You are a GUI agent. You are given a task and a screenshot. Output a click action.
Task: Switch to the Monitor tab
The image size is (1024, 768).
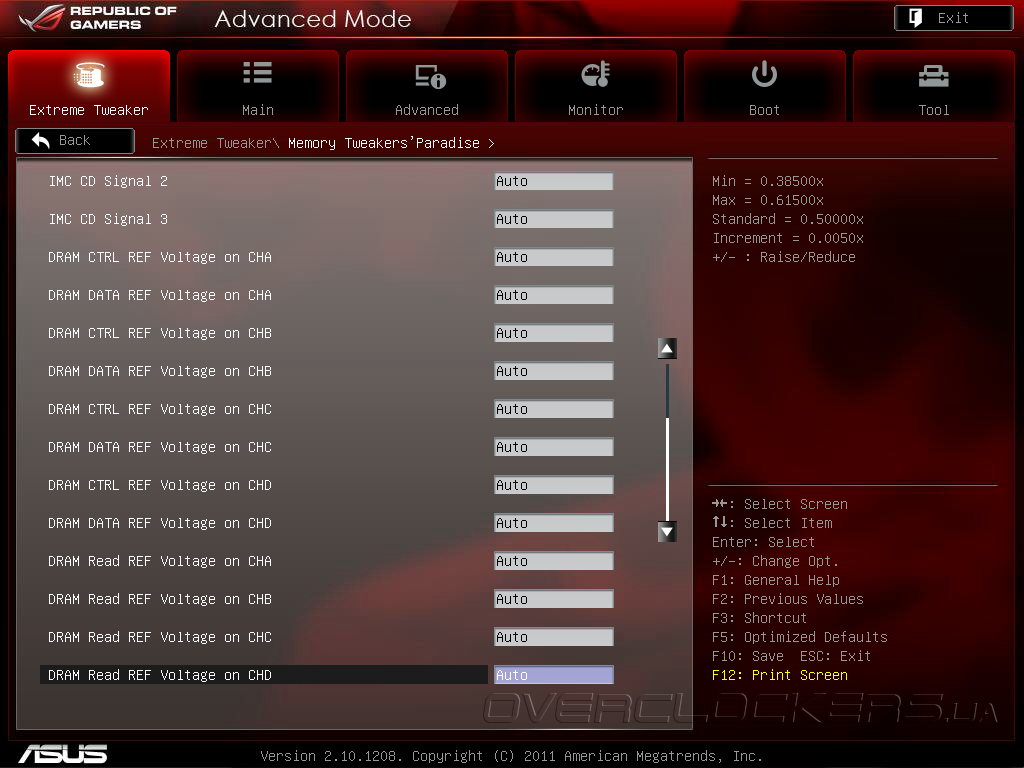click(596, 86)
